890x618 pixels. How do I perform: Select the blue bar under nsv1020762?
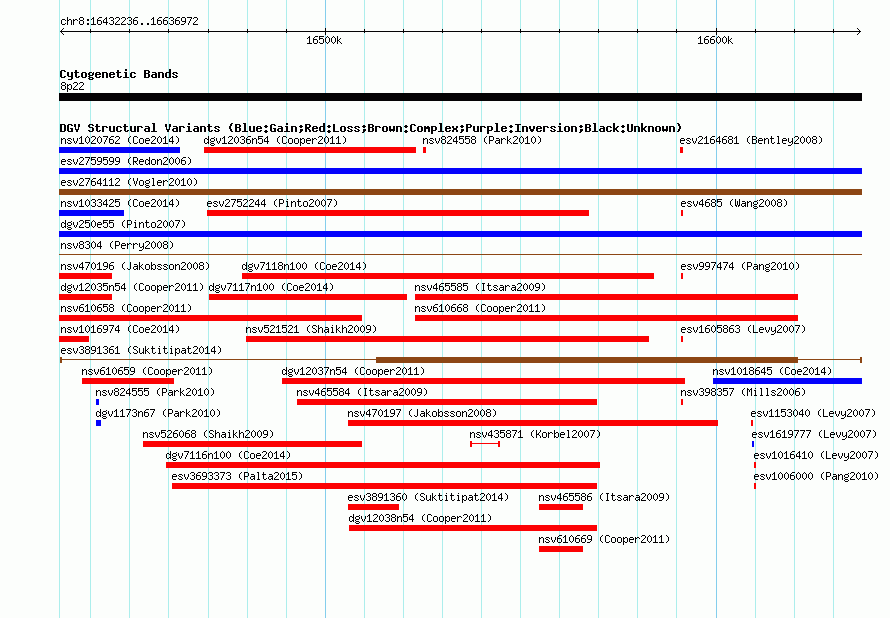120,150
